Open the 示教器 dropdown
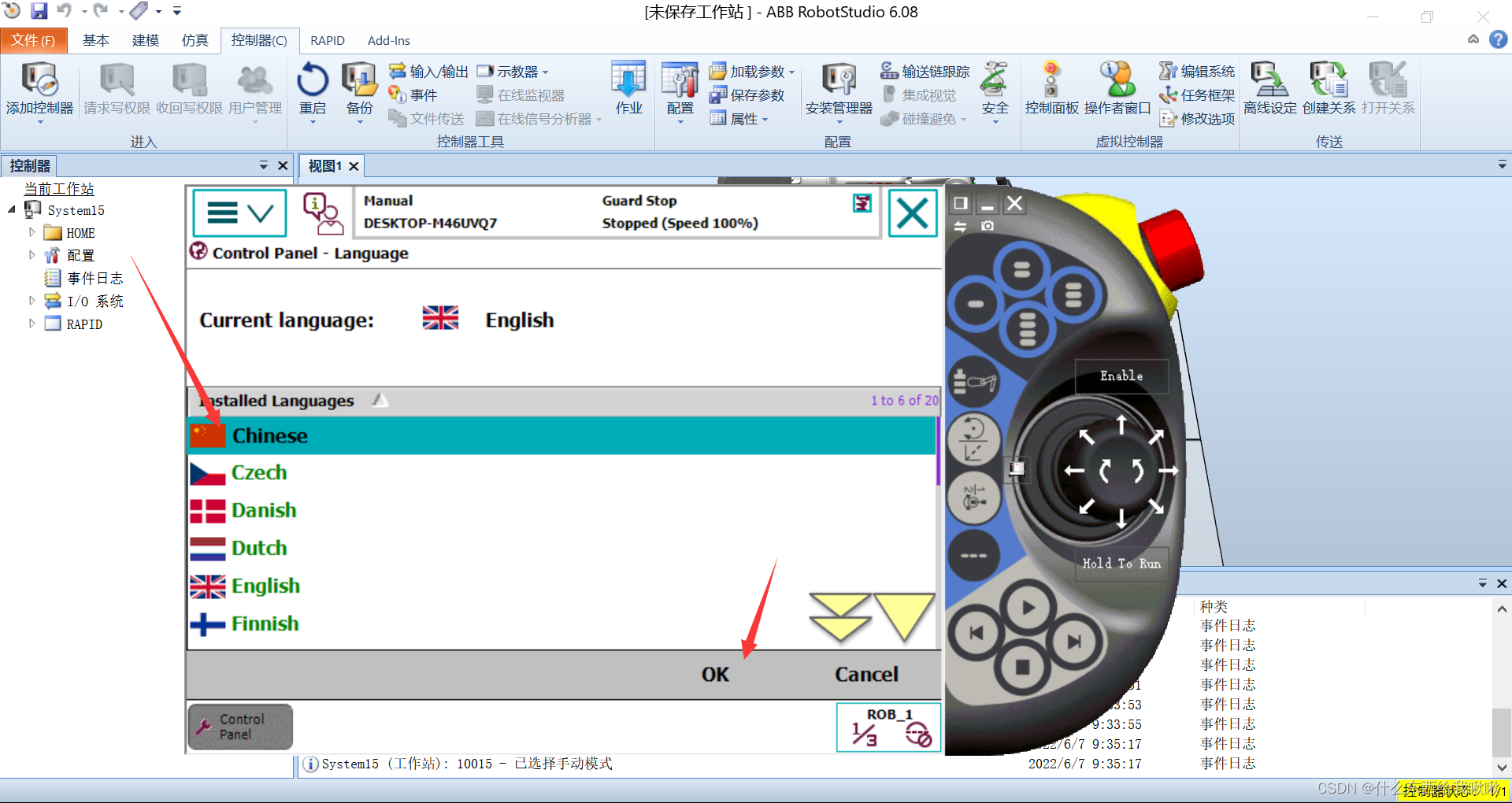The image size is (1512, 803). click(513, 72)
